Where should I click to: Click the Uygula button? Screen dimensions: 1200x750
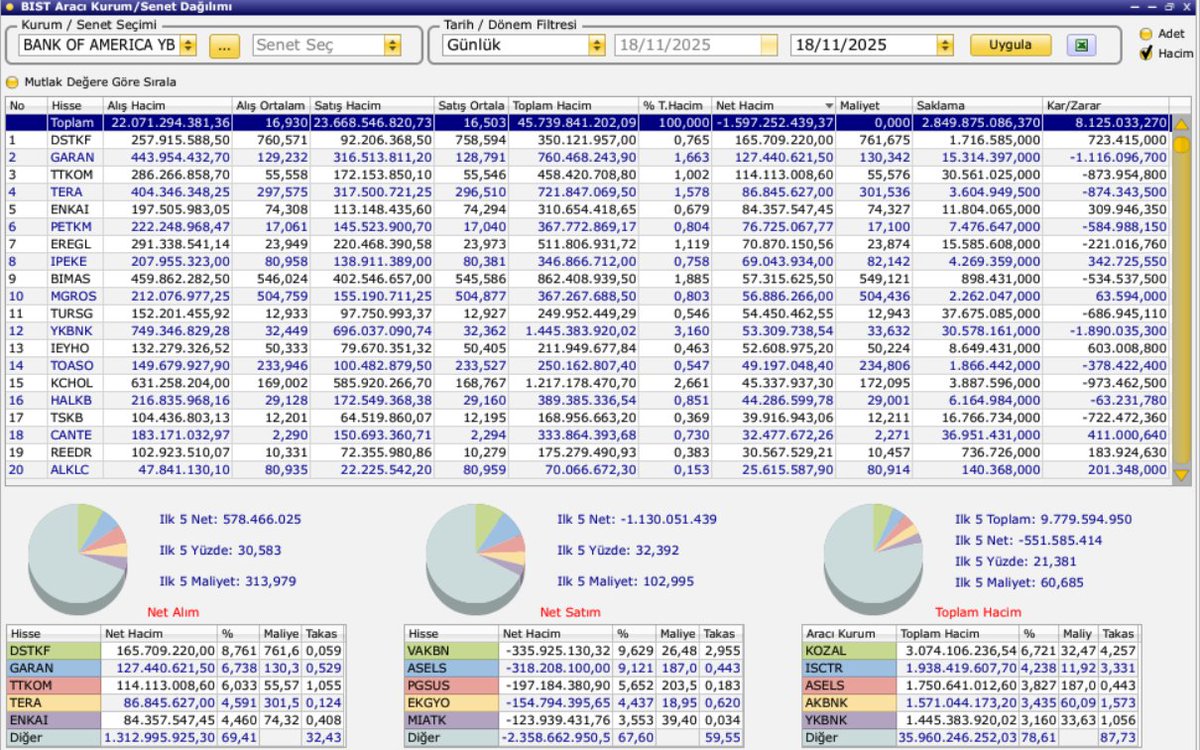(1011, 45)
